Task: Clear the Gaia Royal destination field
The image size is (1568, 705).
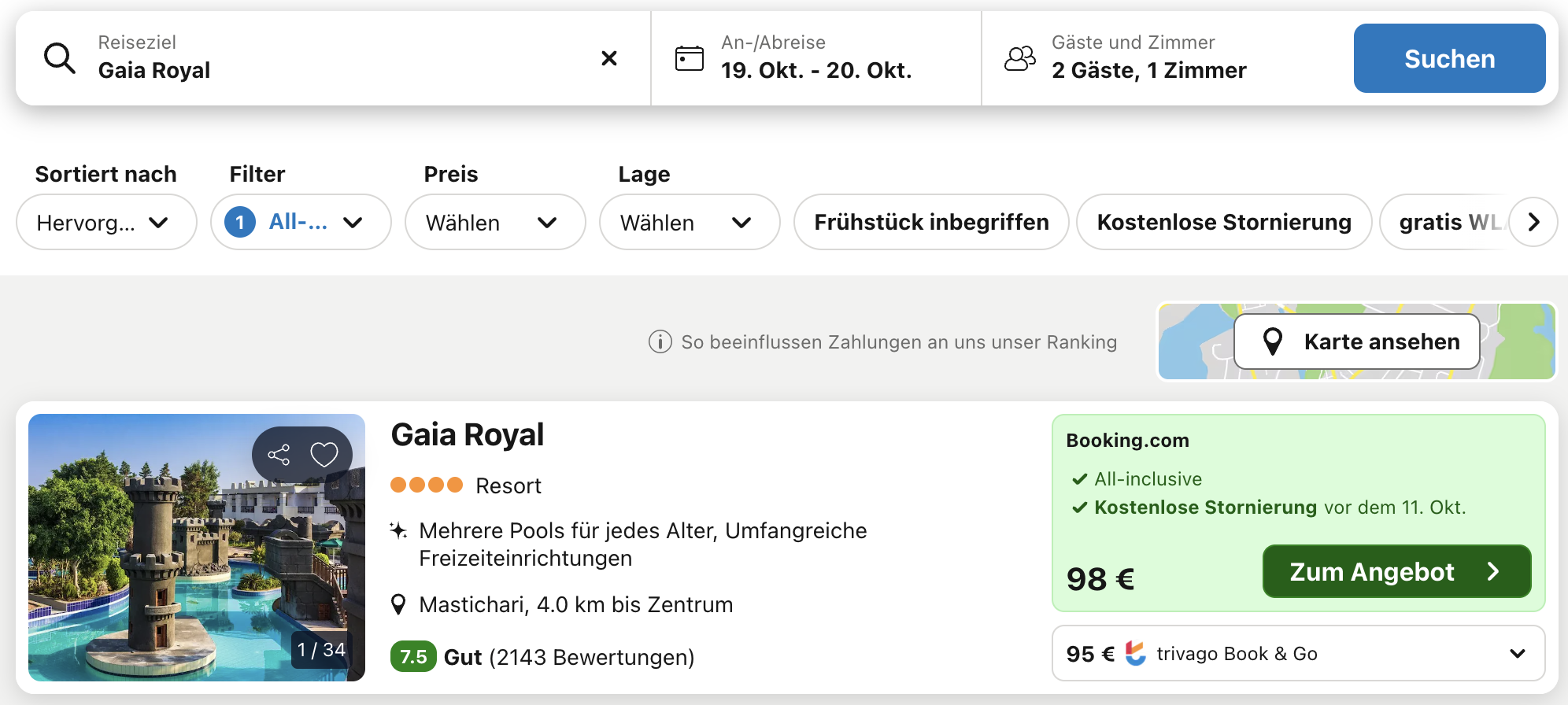Action: pos(608,58)
